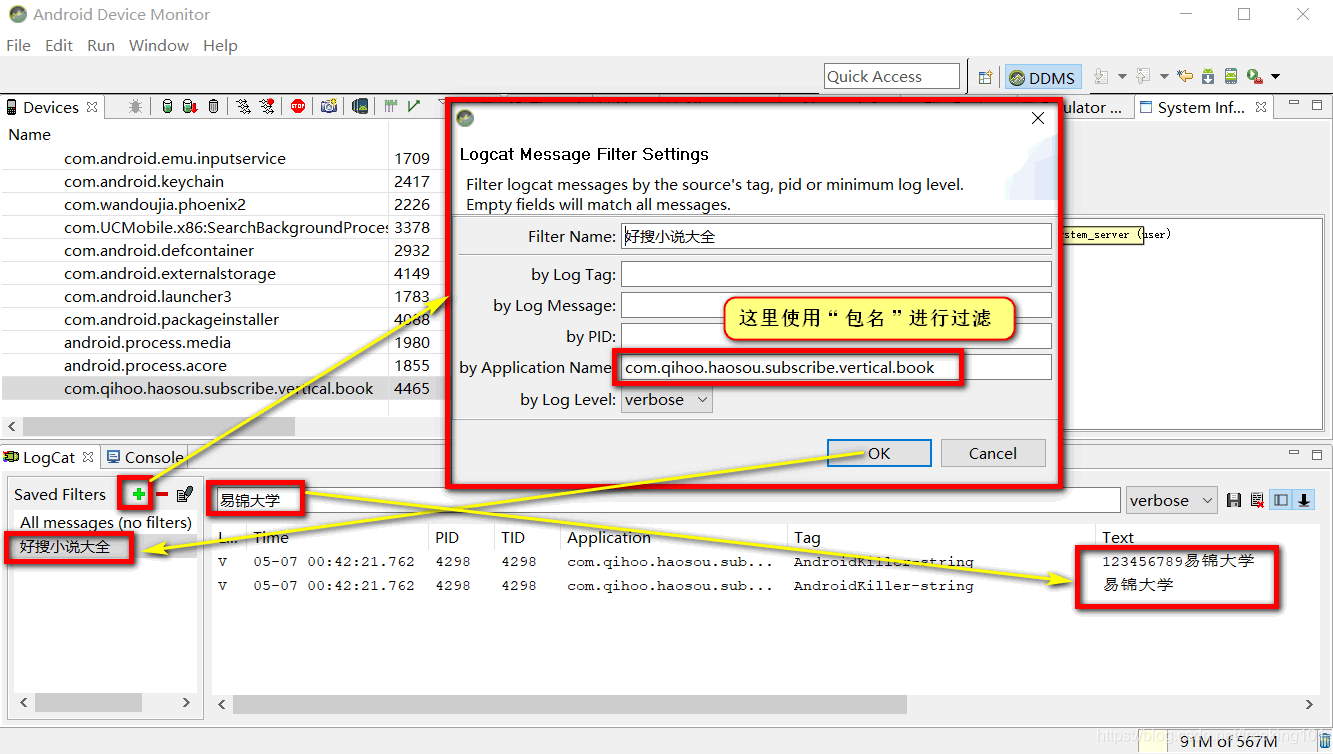Click the Quick Access search box
This screenshot has width=1333, height=754.
892,76
